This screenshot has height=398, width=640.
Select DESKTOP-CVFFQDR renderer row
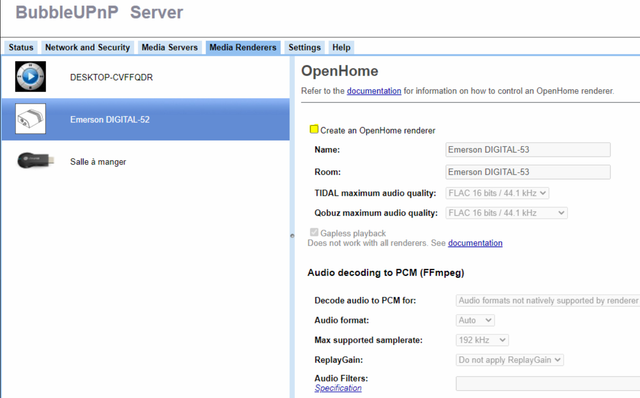tap(145, 77)
